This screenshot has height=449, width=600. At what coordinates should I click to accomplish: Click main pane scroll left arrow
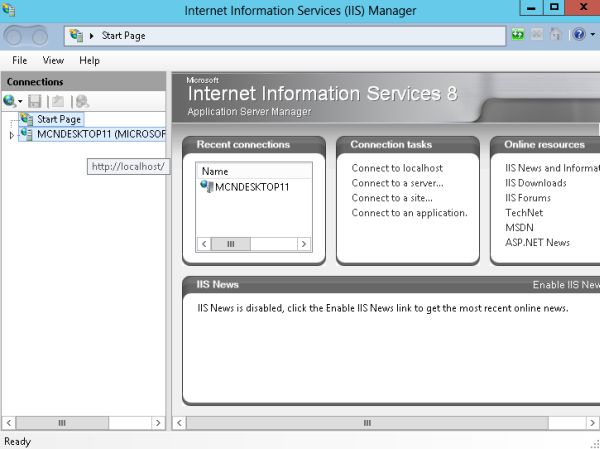(x=179, y=423)
